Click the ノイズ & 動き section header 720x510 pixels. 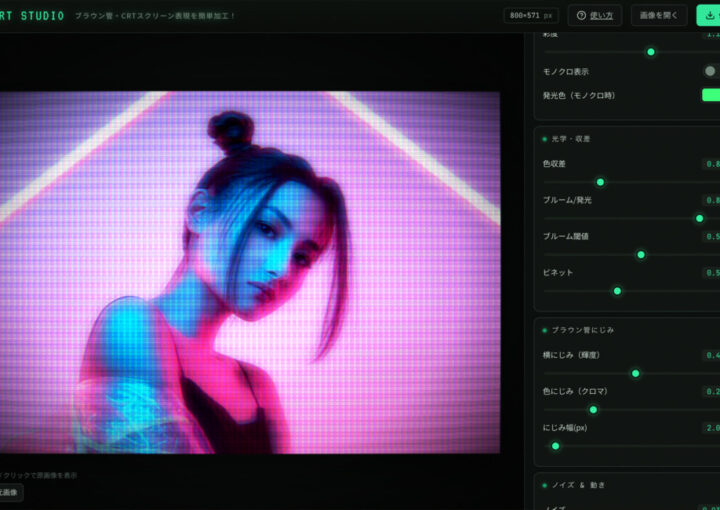point(578,485)
